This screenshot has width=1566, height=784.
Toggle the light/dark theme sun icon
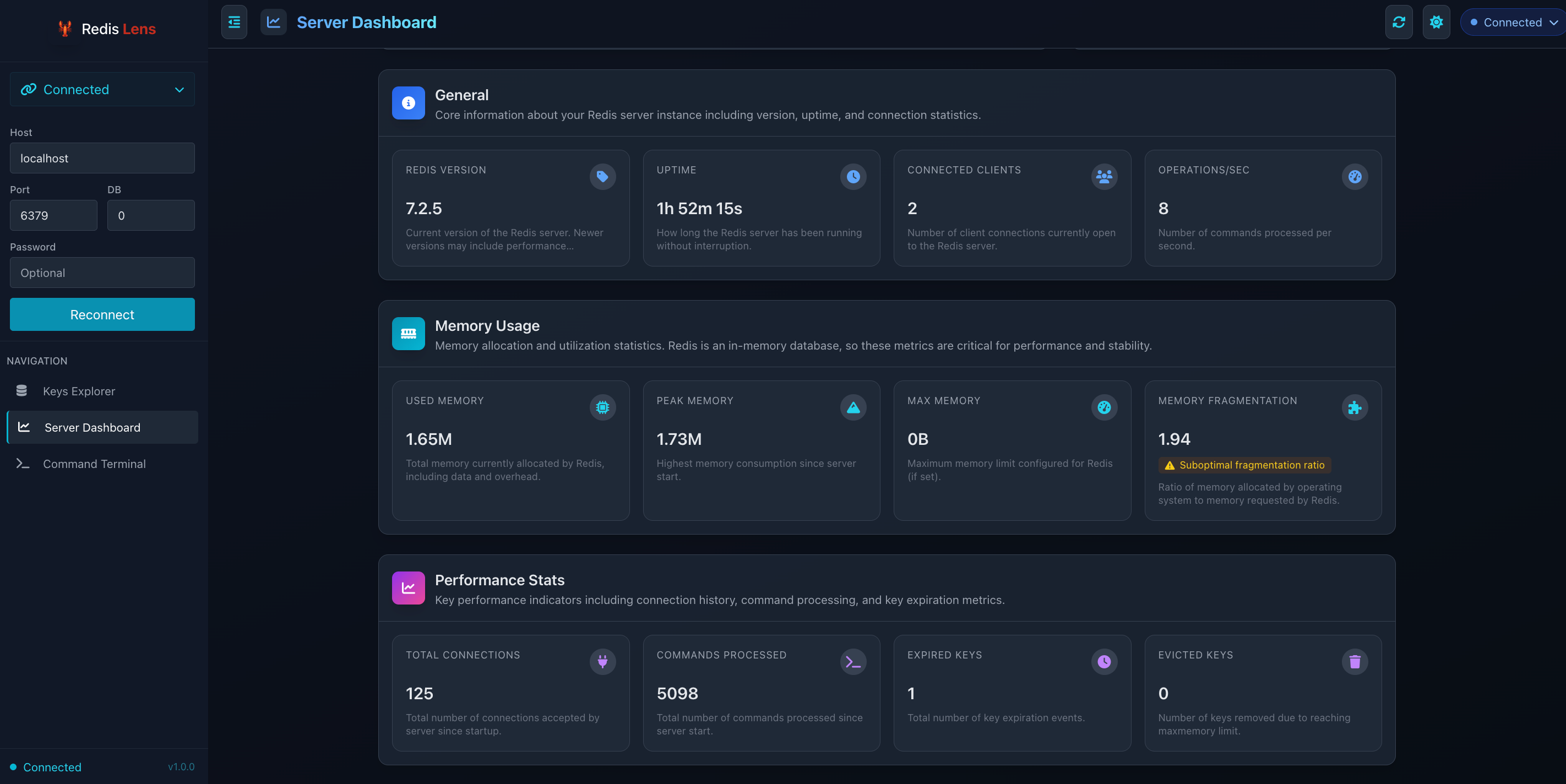click(1436, 23)
